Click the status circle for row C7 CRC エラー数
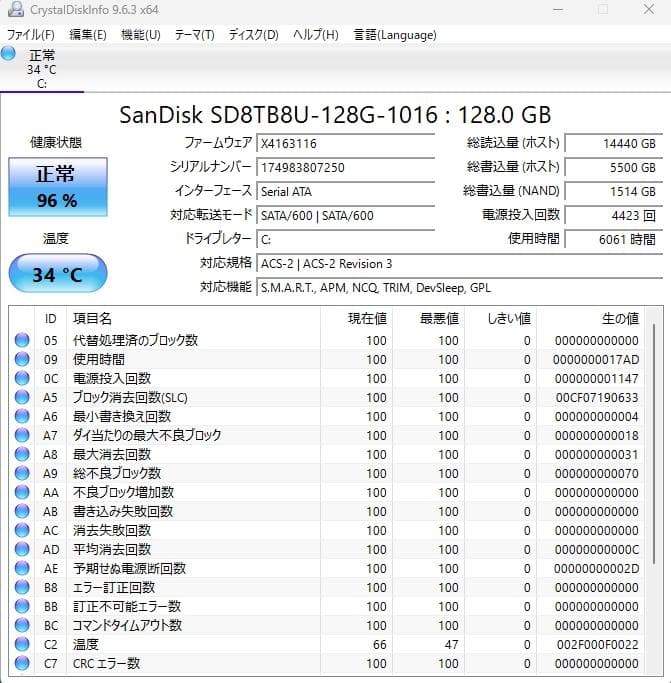 22,663
